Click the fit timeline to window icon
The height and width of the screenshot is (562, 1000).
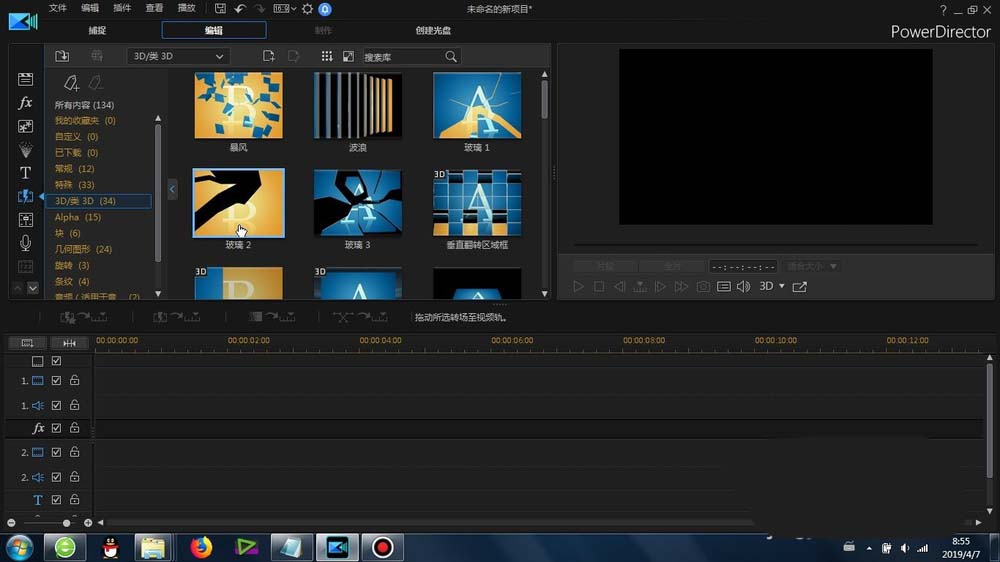point(69,343)
